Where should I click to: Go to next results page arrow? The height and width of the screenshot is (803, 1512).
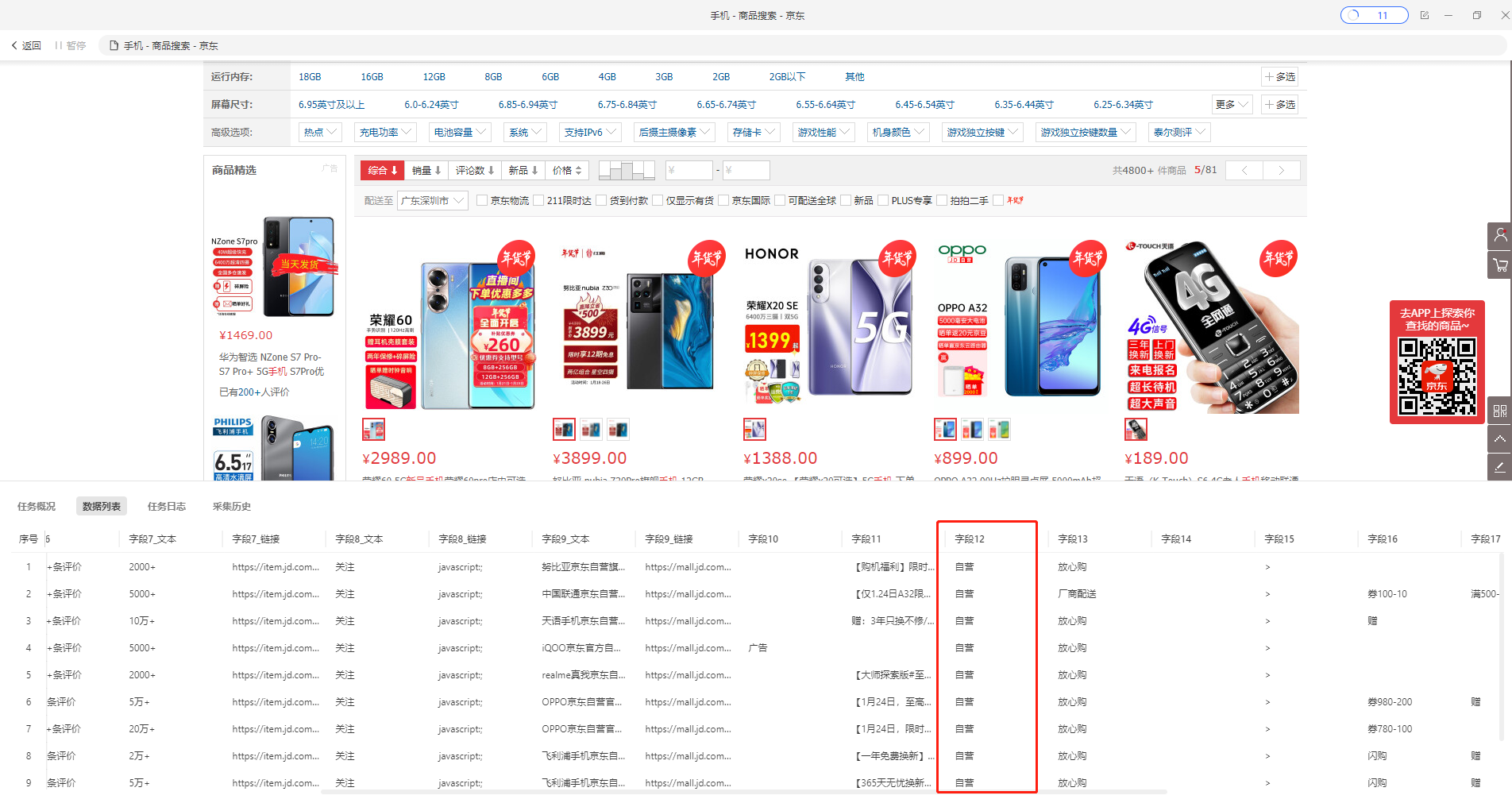click(x=1281, y=170)
